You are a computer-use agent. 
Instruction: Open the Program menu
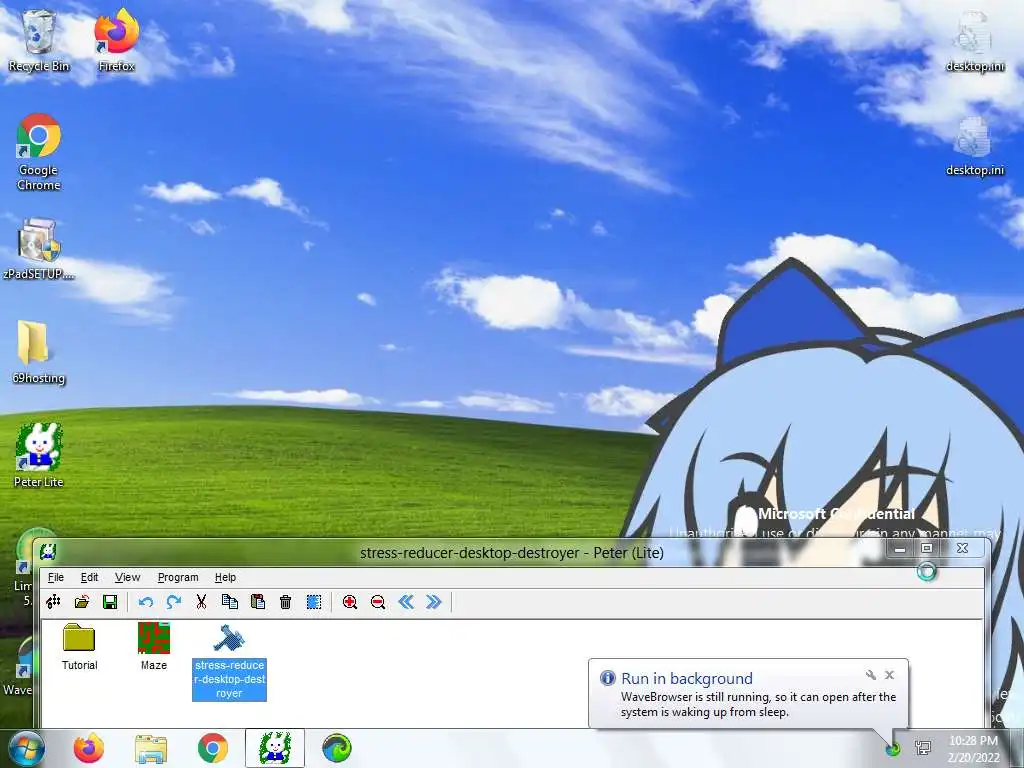click(x=178, y=577)
